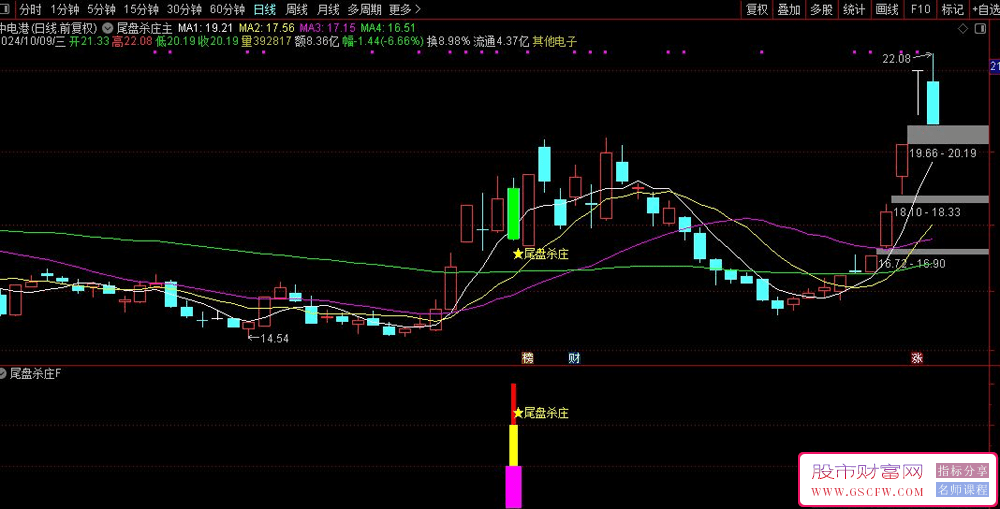Image resolution: width=1000 pixels, height=509 pixels.
Task: Click the 幅-1.44(-6.66%) change value
Action: pyautogui.click(x=383, y=41)
